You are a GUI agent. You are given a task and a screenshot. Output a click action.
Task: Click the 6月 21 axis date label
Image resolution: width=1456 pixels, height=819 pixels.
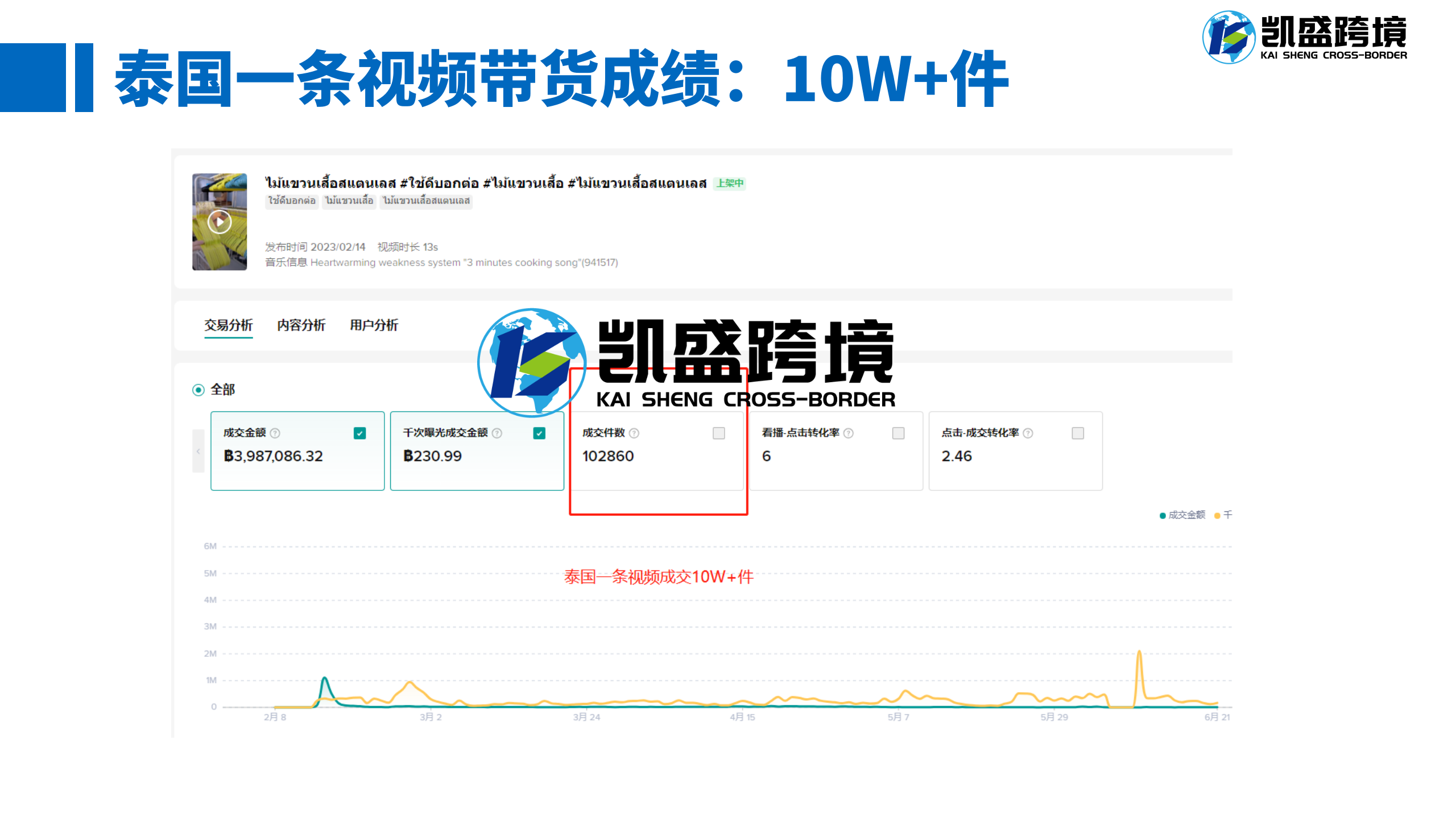coord(1217,717)
